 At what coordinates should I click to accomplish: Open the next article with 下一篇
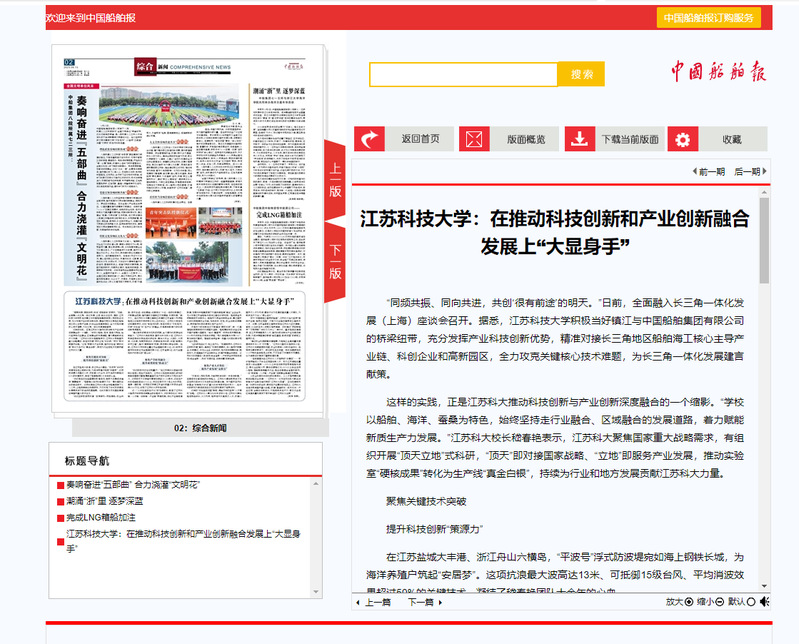point(420,602)
